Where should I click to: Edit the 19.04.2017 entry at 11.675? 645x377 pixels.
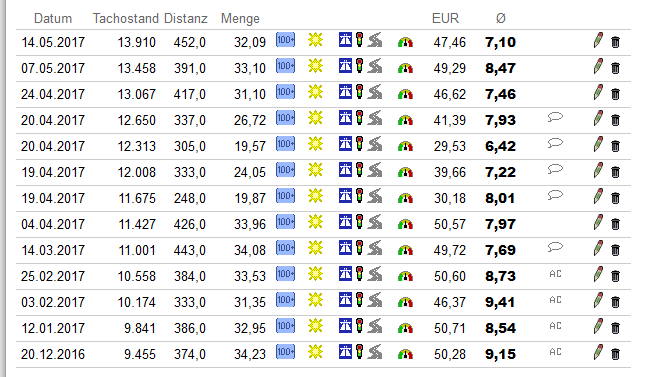point(598,196)
